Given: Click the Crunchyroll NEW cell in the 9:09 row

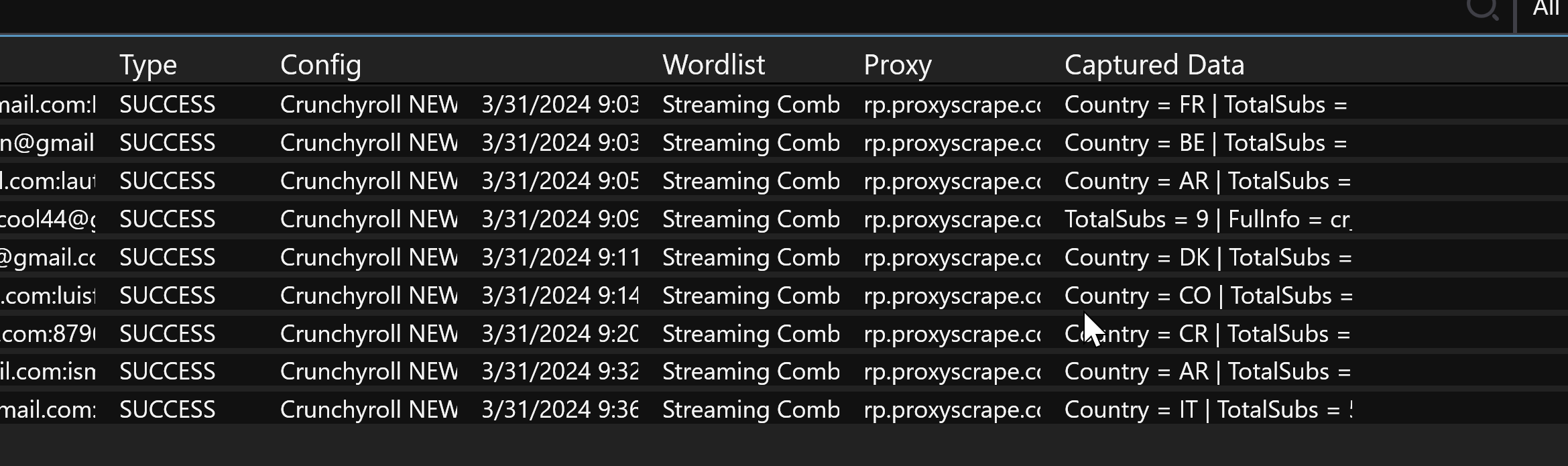Looking at the screenshot, I should pyautogui.click(x=369, y=219).
